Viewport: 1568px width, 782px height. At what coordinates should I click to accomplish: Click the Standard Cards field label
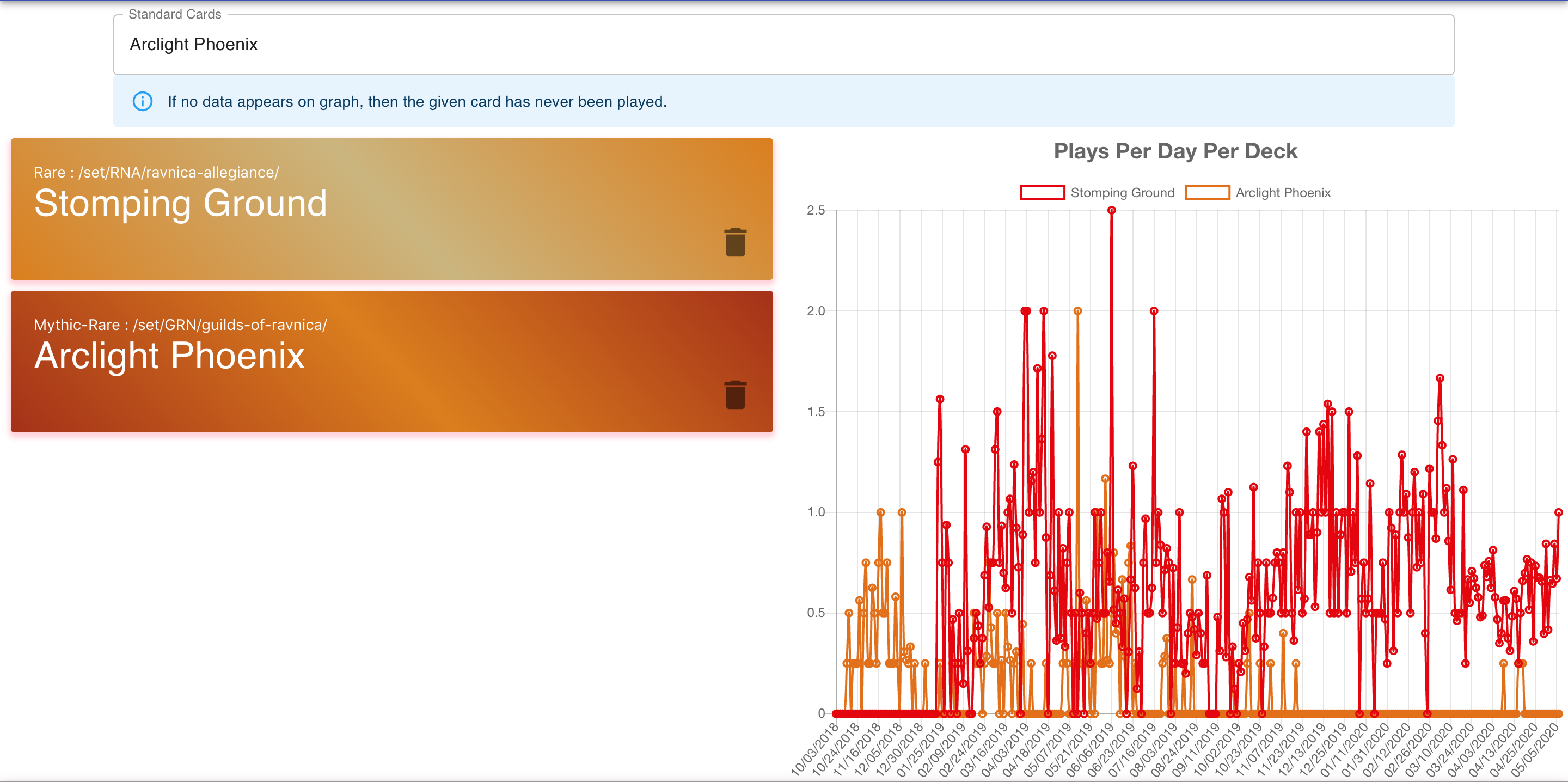tap(175, 14)
